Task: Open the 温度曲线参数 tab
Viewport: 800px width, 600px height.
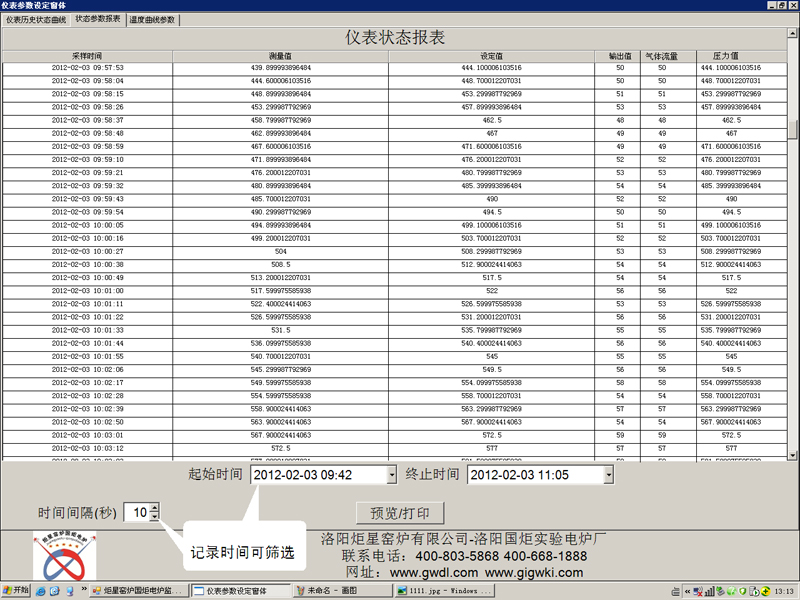Action: tap(152, 19)
